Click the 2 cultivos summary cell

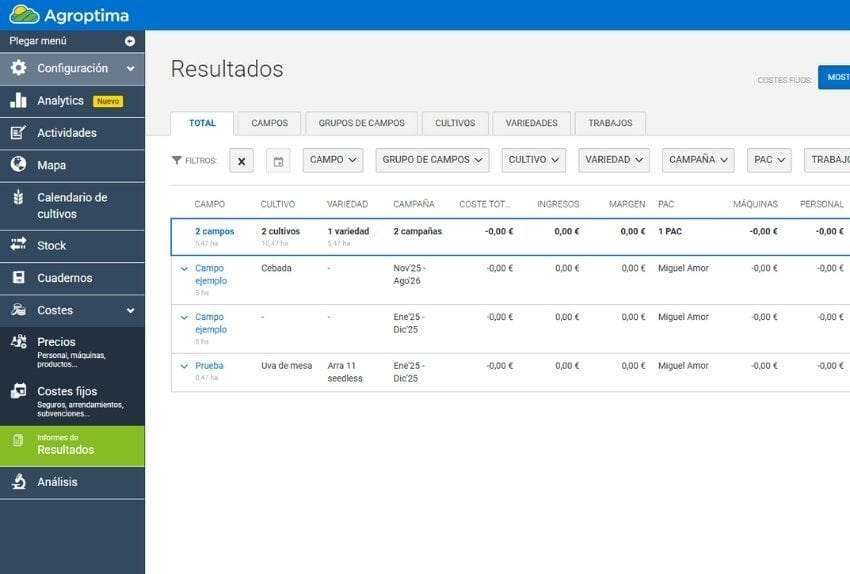tap(281, 231)
